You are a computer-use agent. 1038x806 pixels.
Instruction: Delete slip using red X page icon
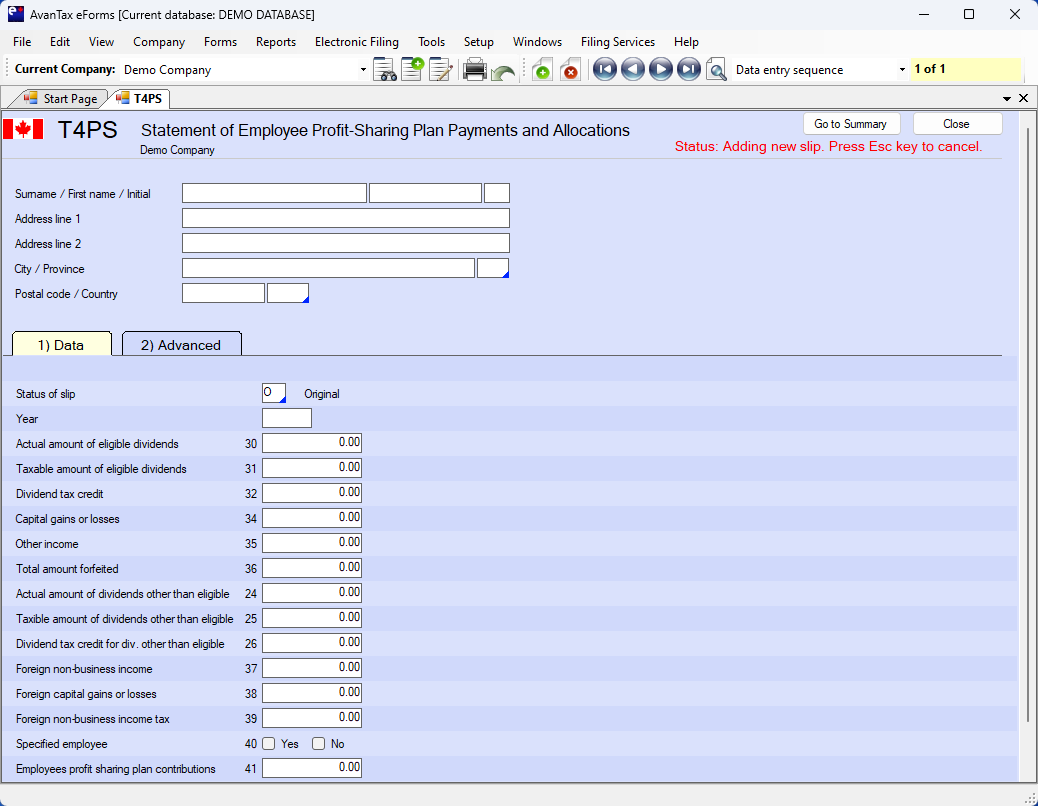tap(570, 70)
